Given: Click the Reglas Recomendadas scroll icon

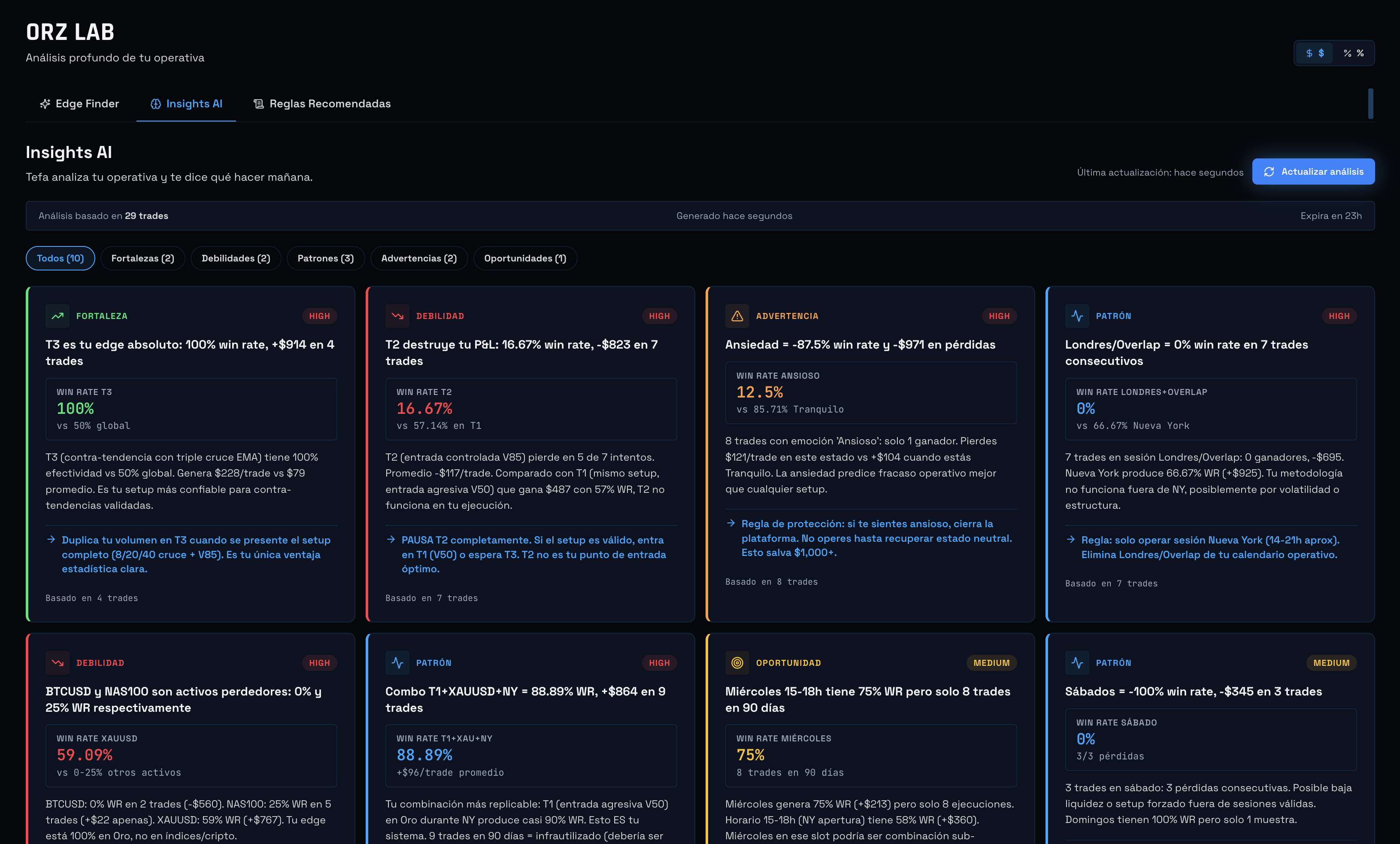Looking at the screenshot, I should (x=258, y=104).
